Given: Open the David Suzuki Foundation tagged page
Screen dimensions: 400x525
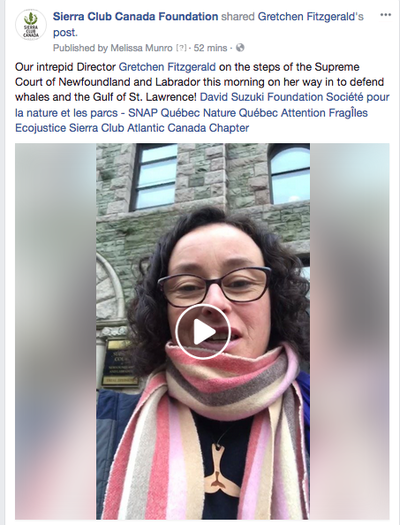Looking at the screenshot, I should (261, 97).
